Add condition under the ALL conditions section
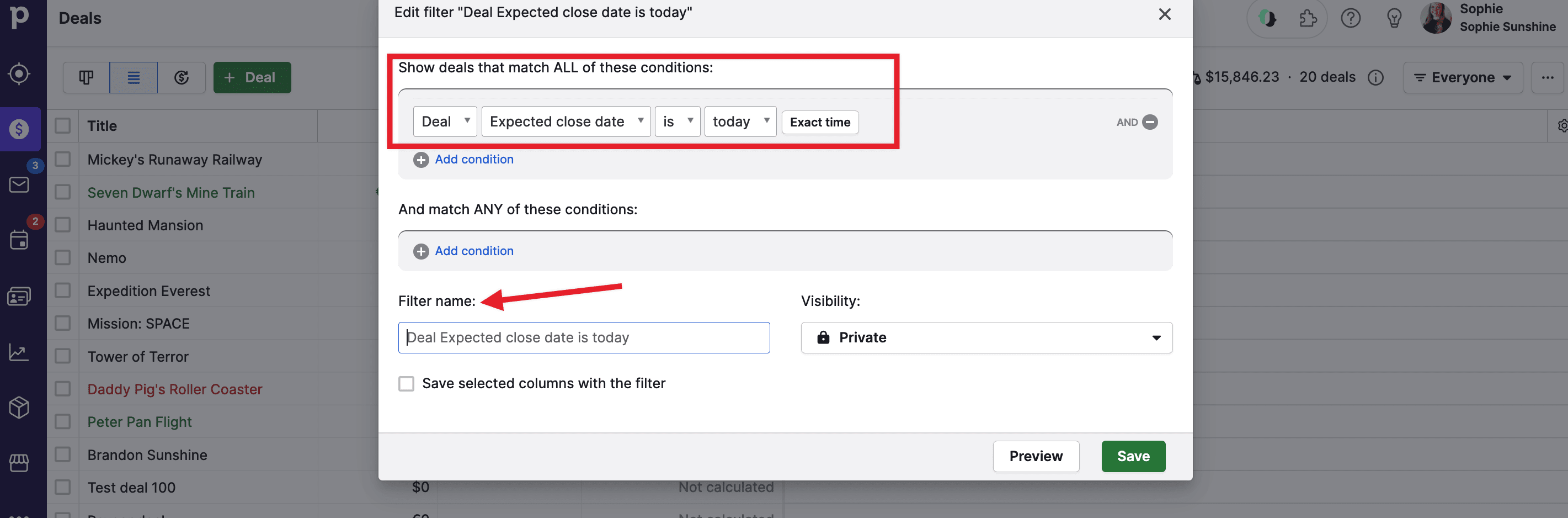This screenshot has height=518, width=1568. pos(473,159)
